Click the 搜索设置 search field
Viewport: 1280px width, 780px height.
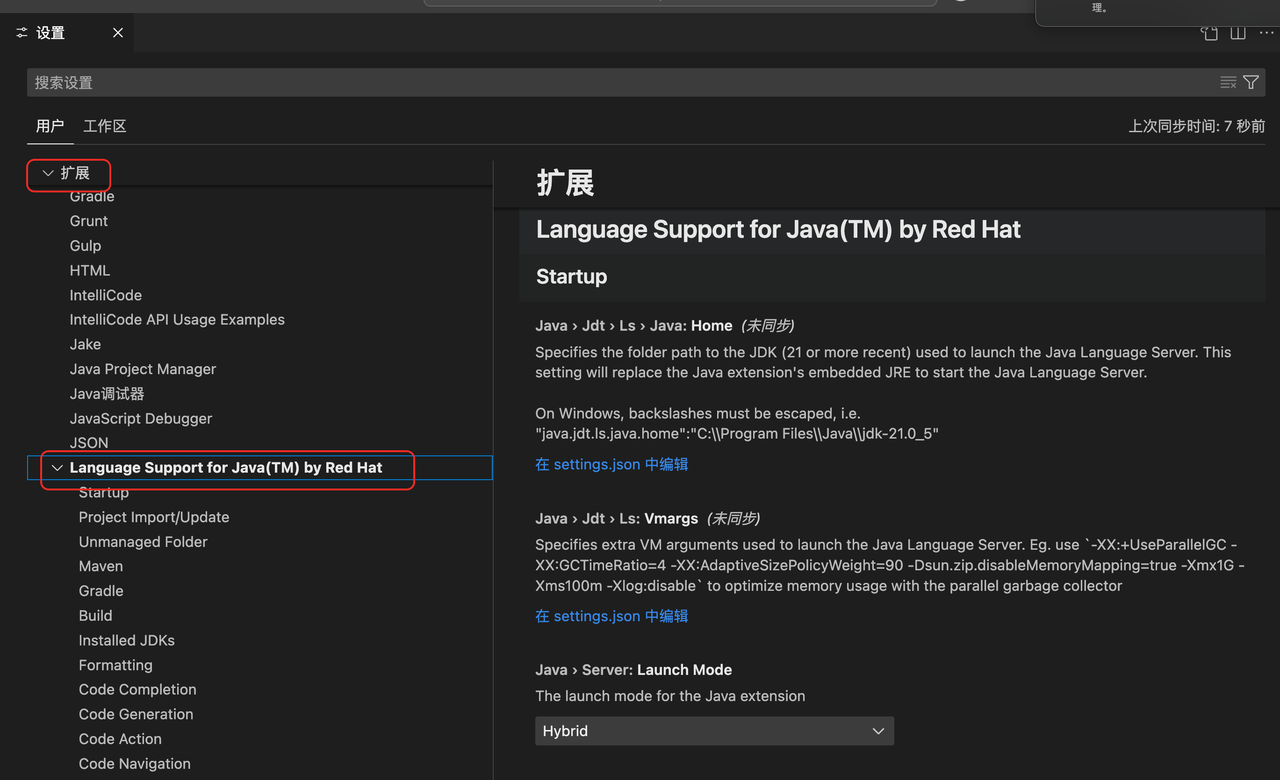pyautogui.click(x=620, y=82)
